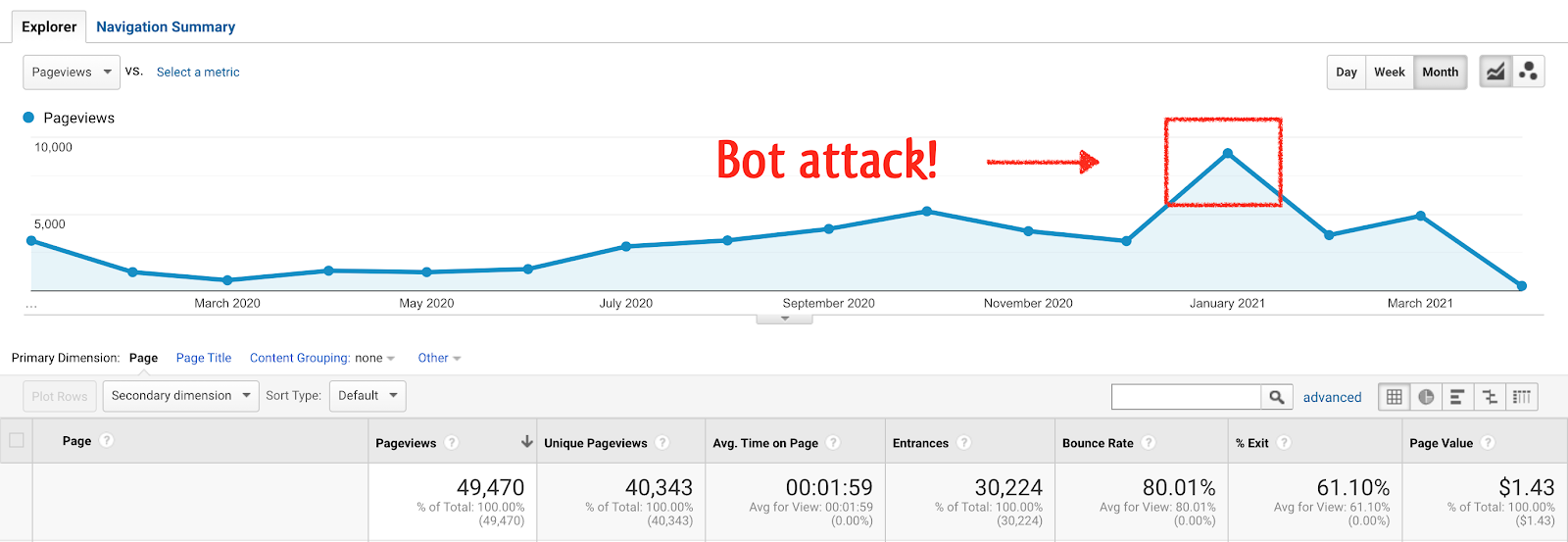Expand the Other dimension dropdown
Viewport: 1568px width, 542px height.
point(439,358)
